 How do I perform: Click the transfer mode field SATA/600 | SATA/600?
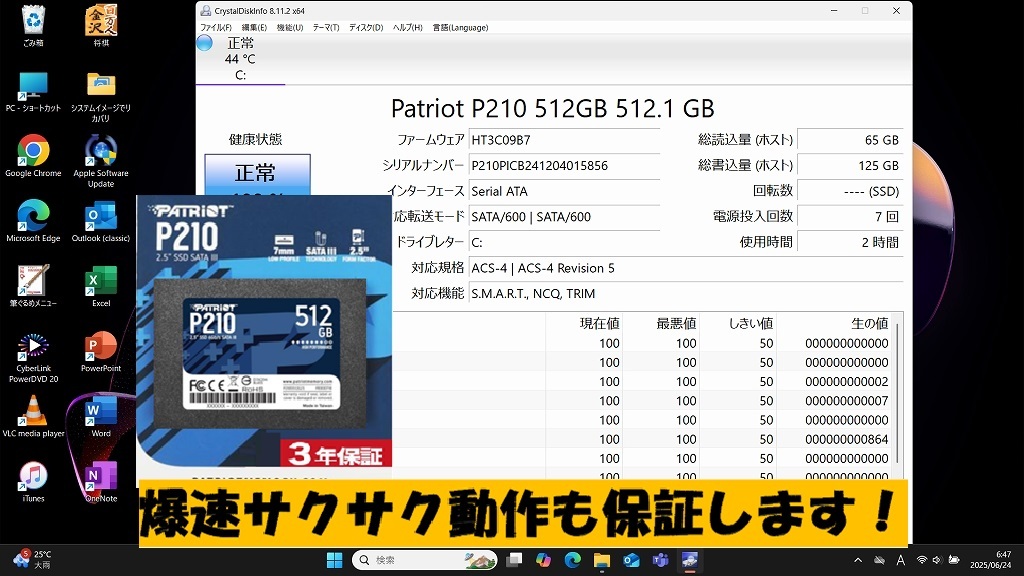(x=564, y=217)
